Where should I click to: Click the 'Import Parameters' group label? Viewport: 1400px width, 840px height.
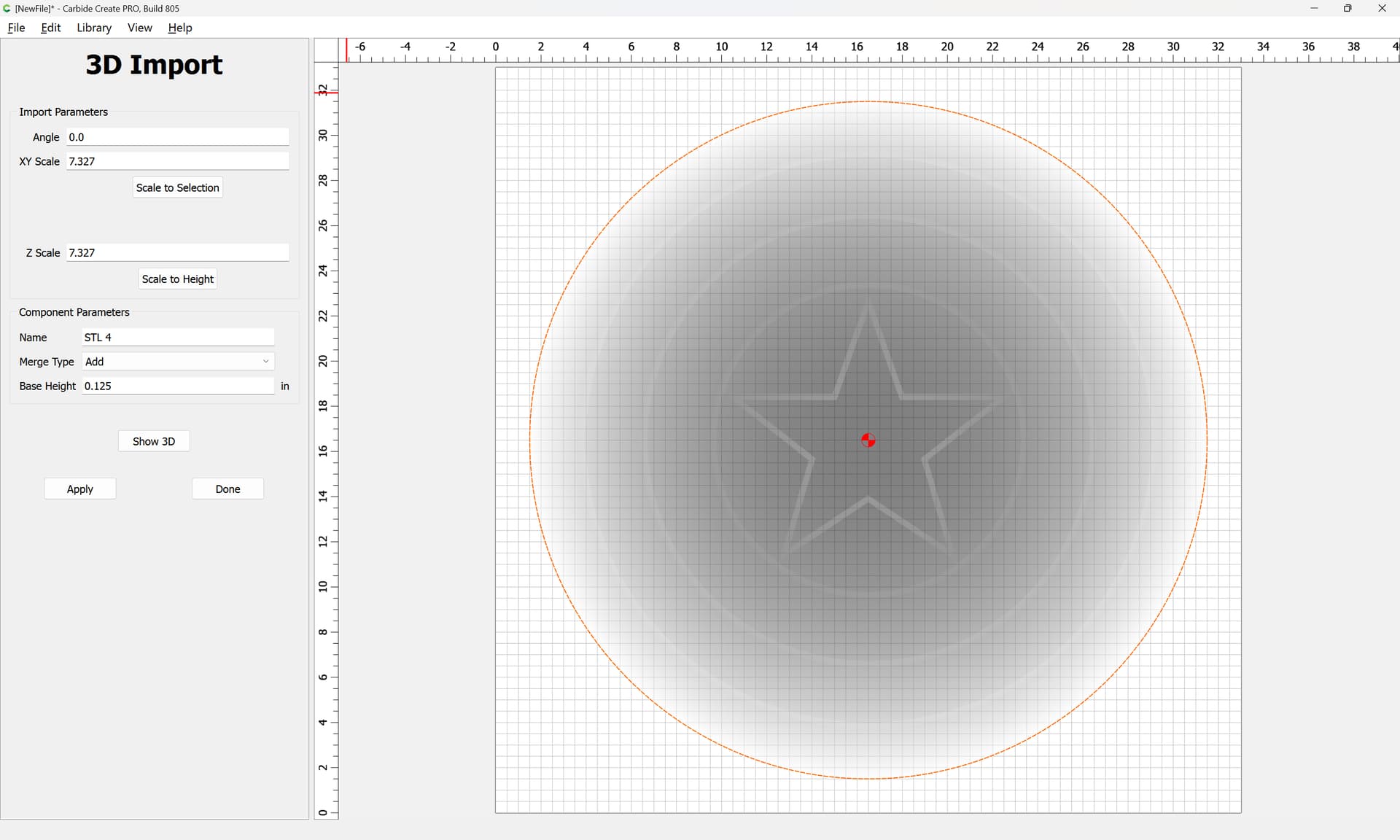pyautogui.click(x=63, y=112)
